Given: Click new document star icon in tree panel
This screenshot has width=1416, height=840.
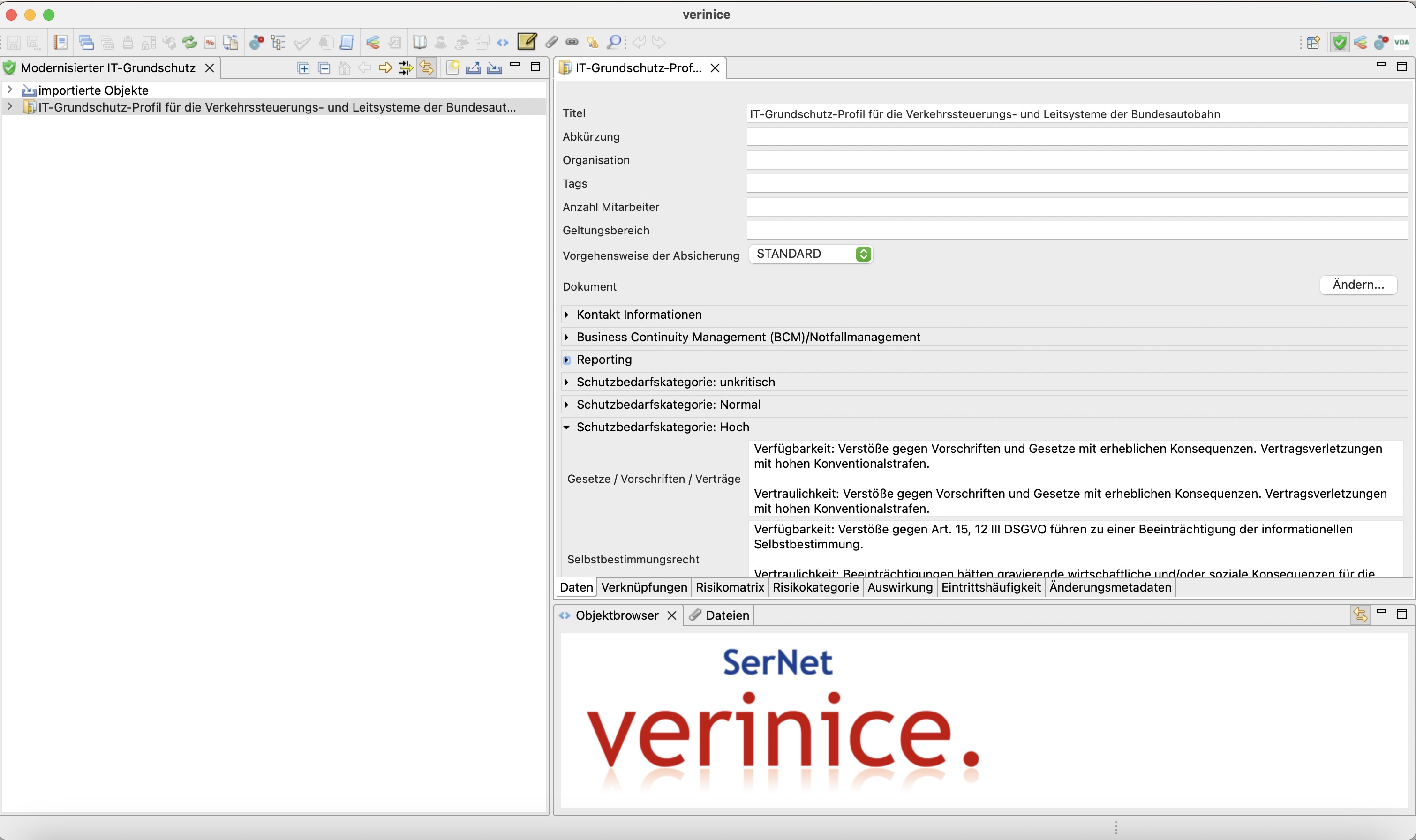Looking at the screenshot, I should tap(452, 68).
